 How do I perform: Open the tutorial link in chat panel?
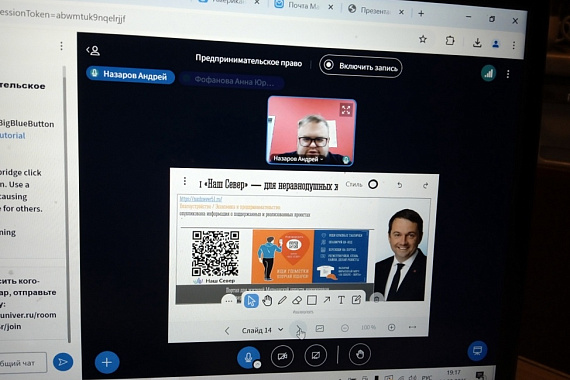point(13,135)
